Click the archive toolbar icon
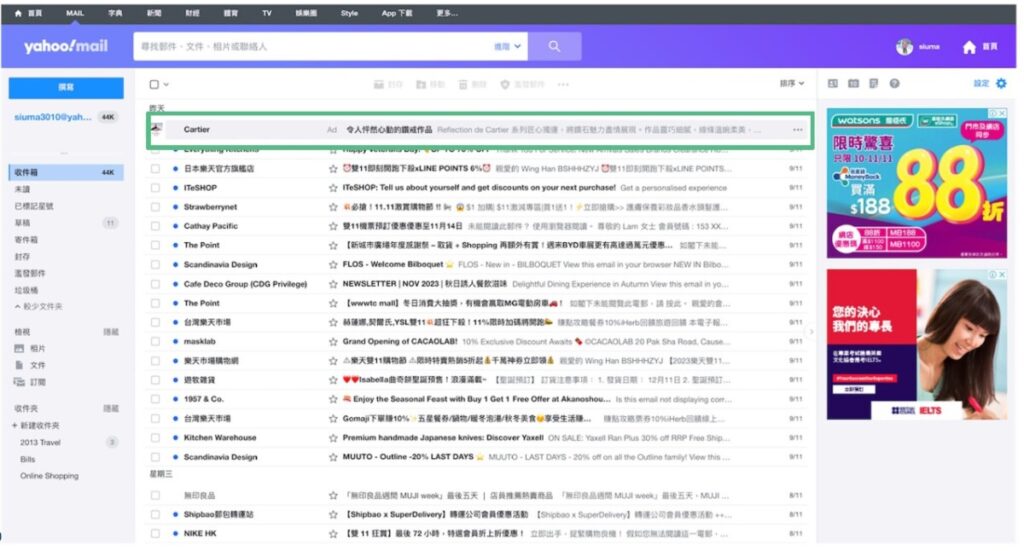1024x551 pixels. point(378,84)
